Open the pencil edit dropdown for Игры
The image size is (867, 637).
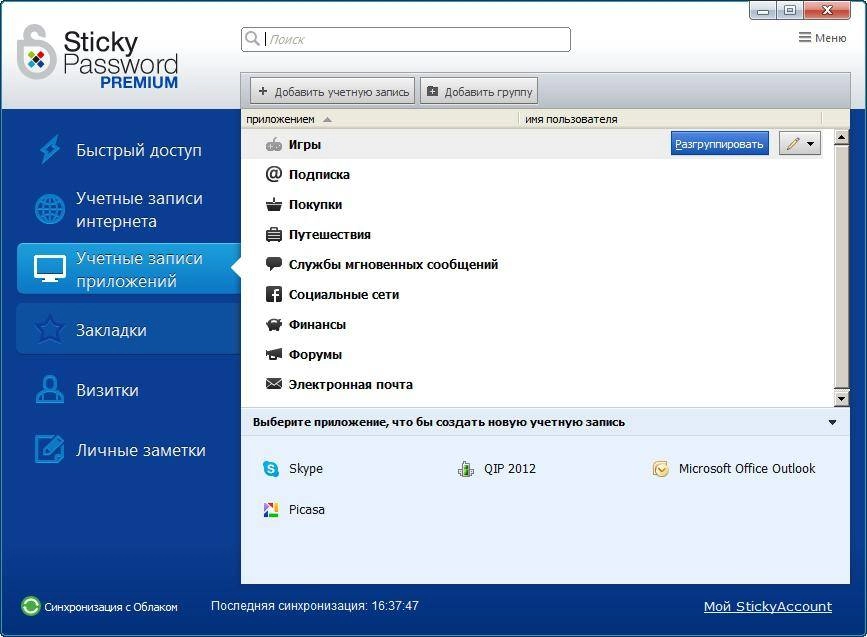(800, 144)
